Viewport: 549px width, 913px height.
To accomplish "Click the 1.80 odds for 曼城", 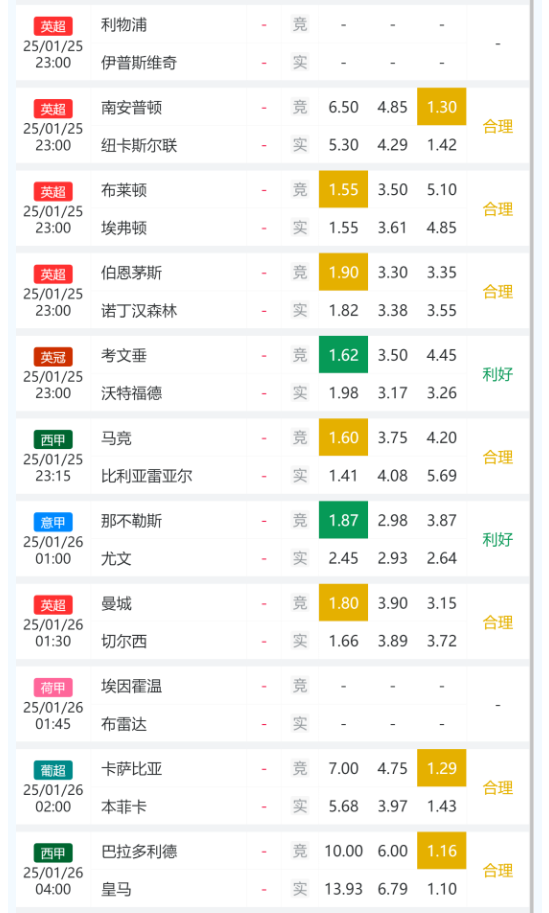I will coord(343,603).
